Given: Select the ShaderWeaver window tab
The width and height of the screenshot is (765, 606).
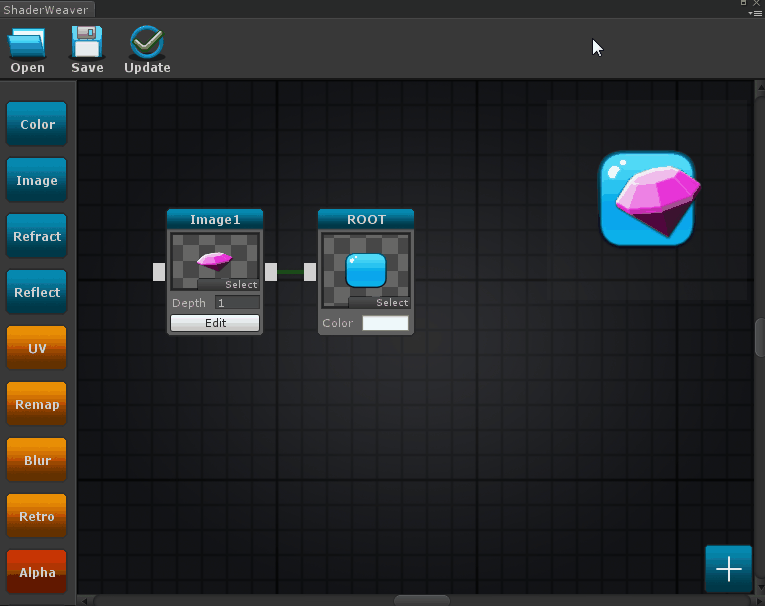Looking at the screenshot, I should [47, 9].
